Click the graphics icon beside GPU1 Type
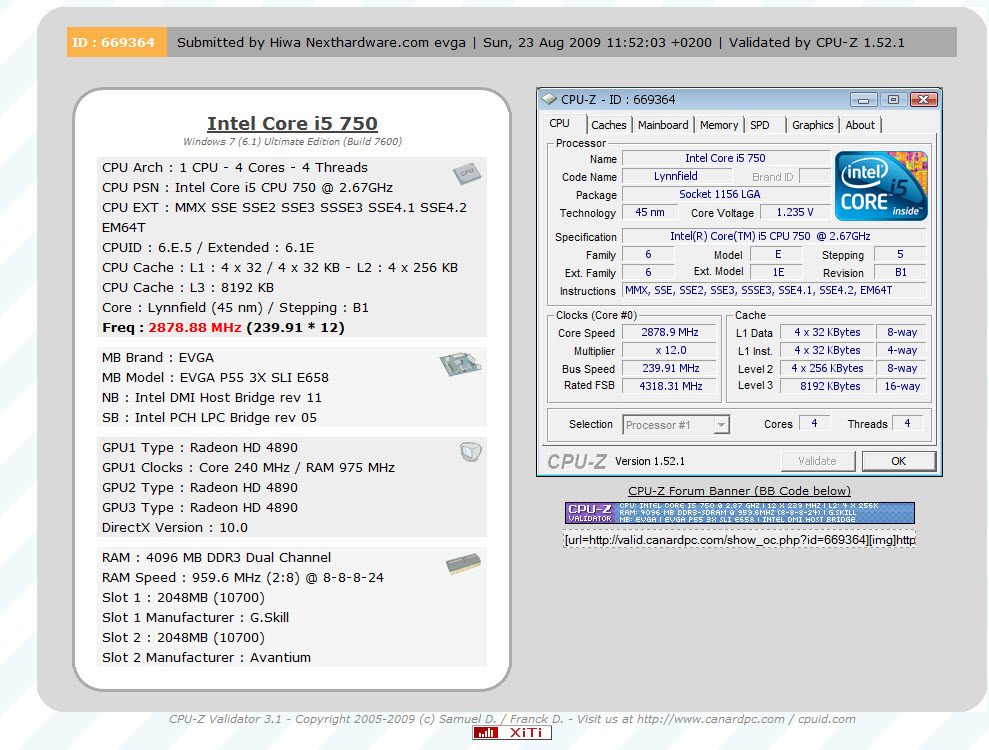Image resolution: width=989 pixels, height=750 pixels. pyautogui.click(x=471, y=452)
